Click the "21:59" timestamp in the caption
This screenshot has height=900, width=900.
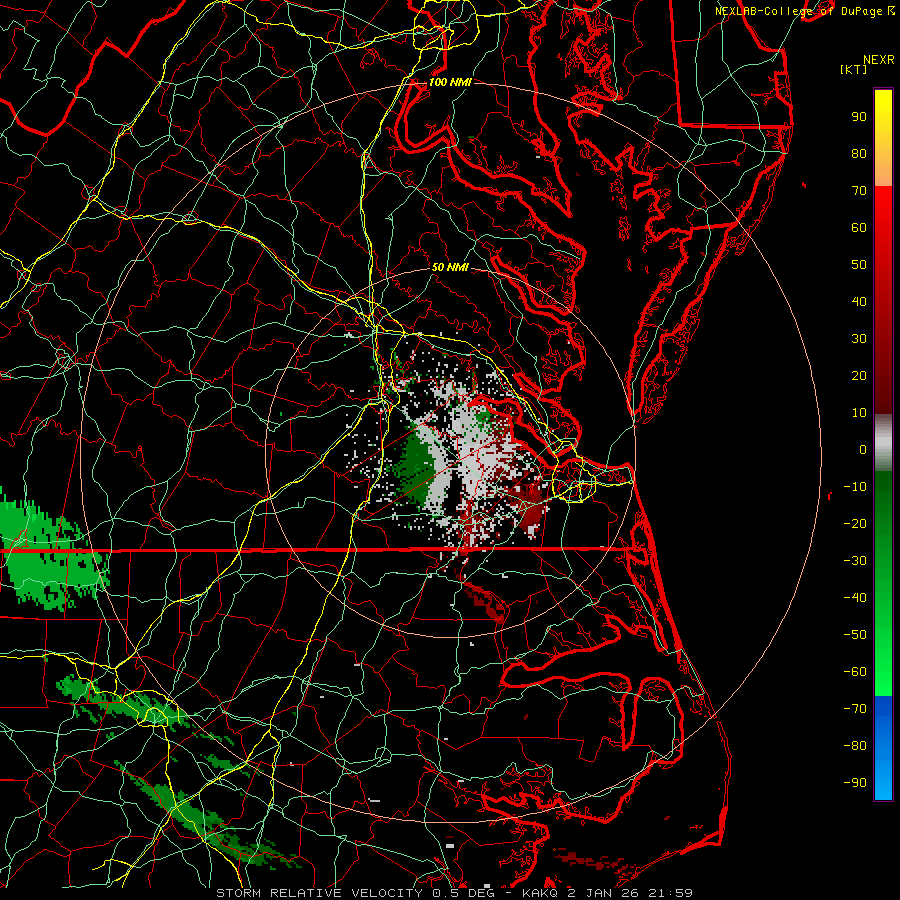tap(670, 893)
